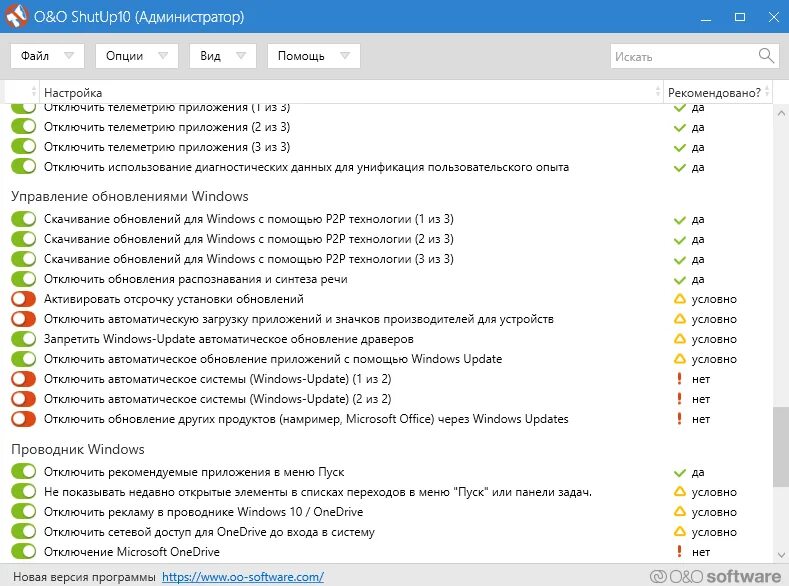The width and height of the screenshot is (789, 586).
Task: Click text Отключить обновления распознавания и синтеза речи
Action: (195, 279)
